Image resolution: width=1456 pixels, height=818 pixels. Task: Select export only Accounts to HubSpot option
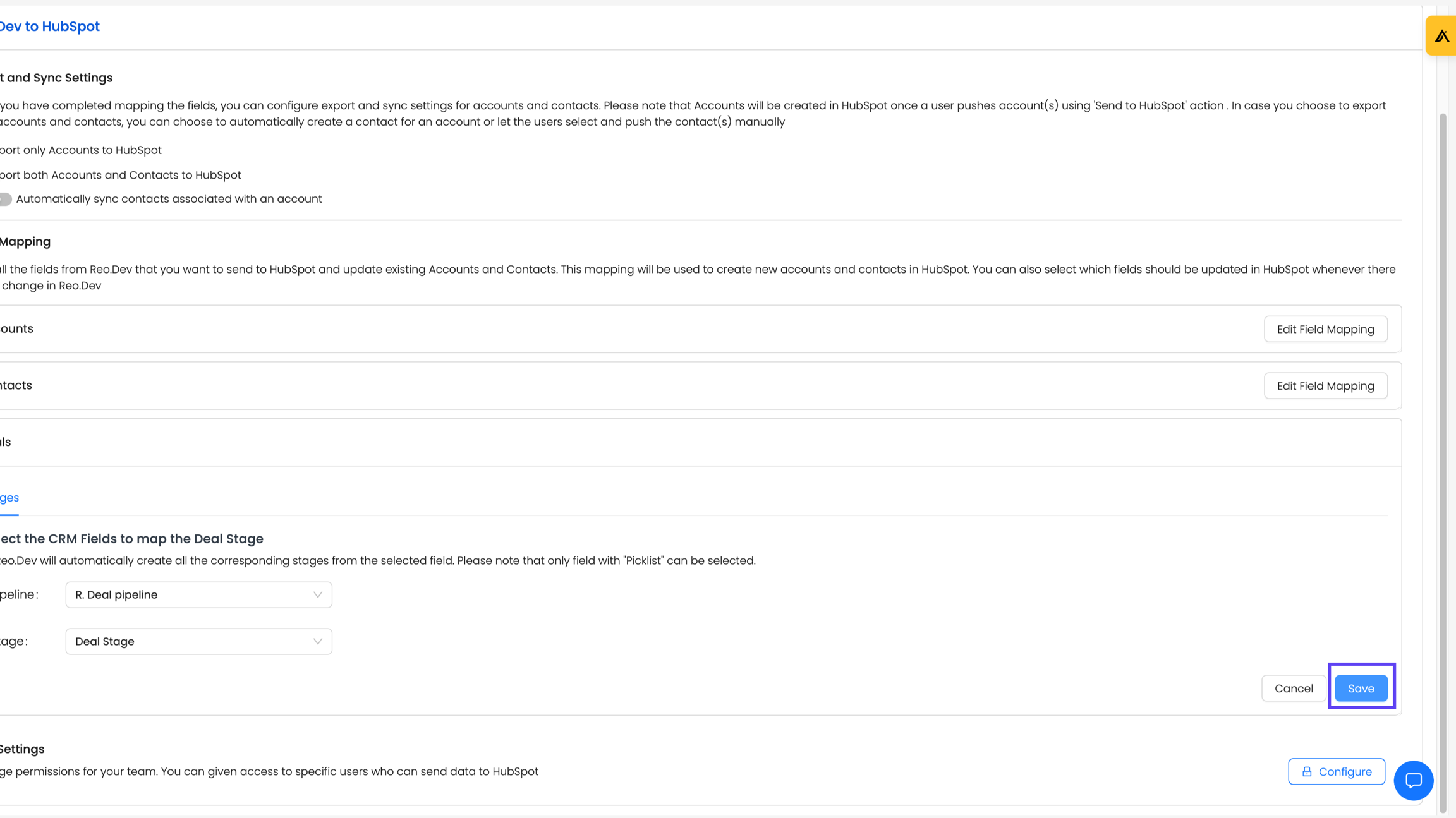80,150
